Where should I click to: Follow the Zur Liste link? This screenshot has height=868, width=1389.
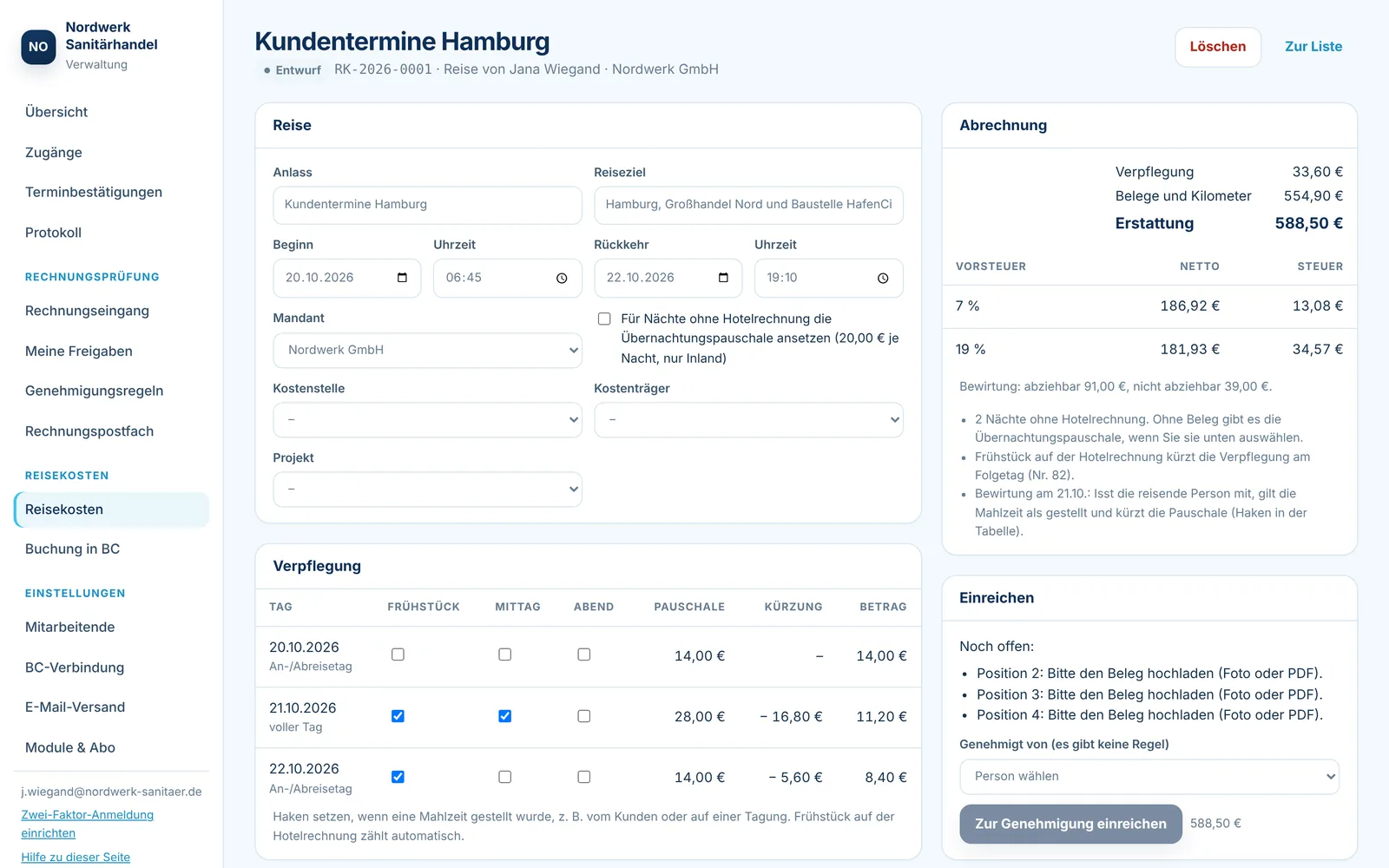[1313, 47]
